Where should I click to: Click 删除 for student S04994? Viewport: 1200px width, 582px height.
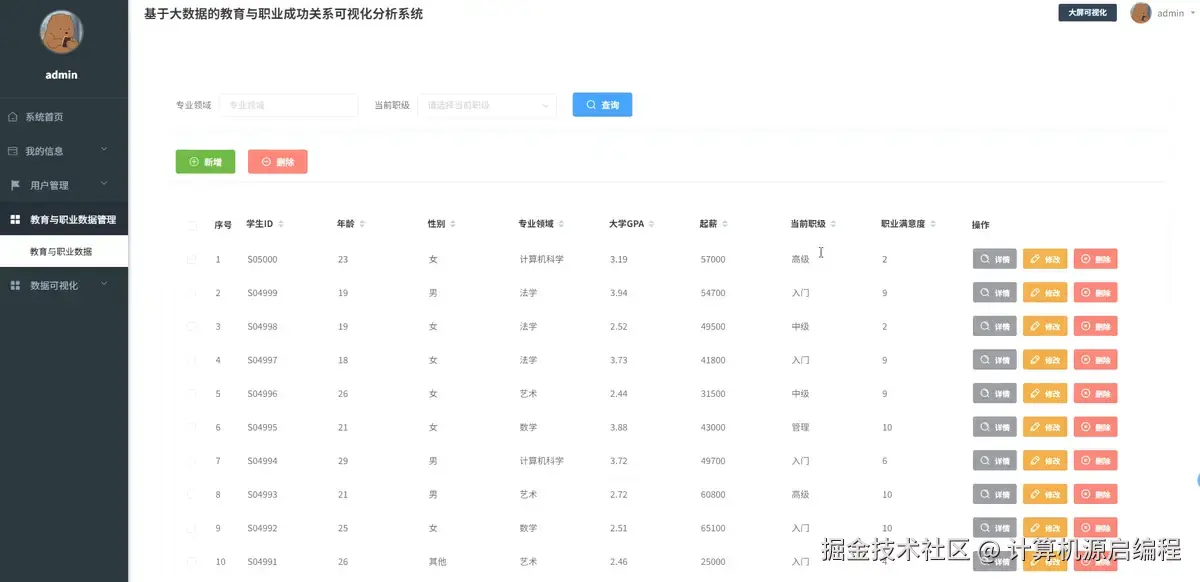click(x=1096, y=461)
